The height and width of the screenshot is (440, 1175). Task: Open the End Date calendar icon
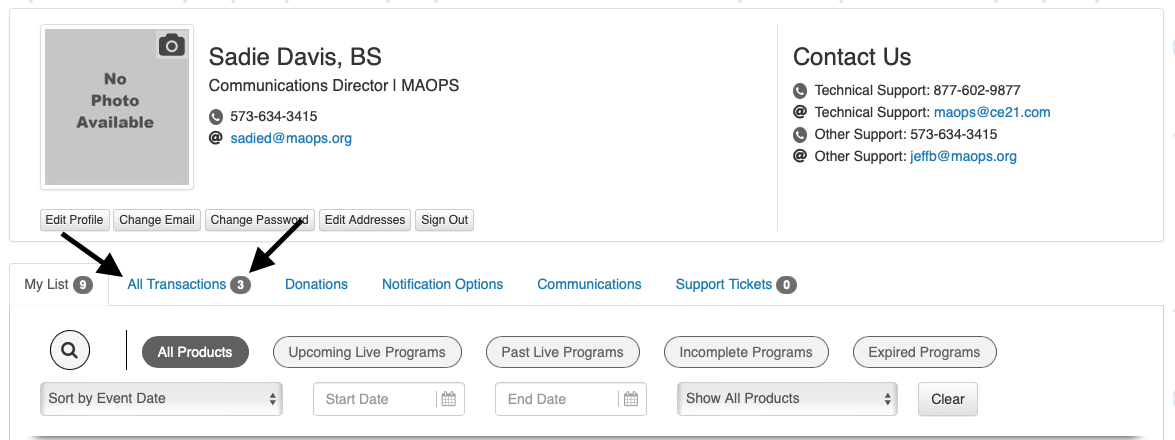pyautogui.click(x=631, y=399)
